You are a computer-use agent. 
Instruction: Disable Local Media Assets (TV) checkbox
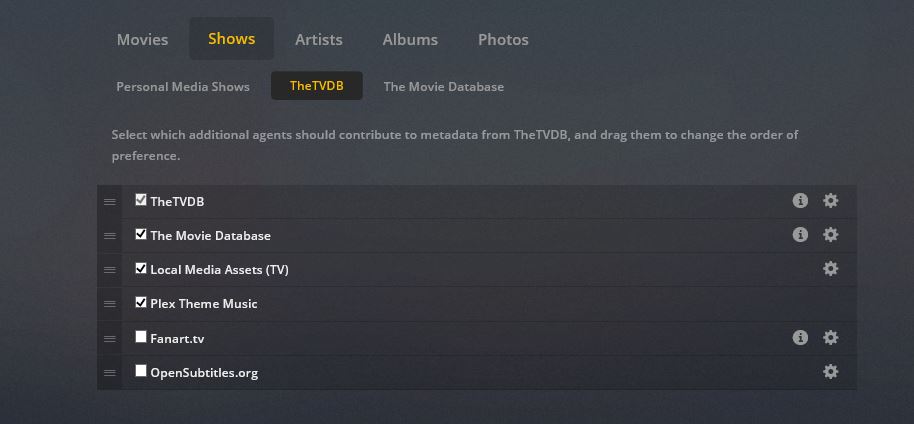click(x=140, y=268)
